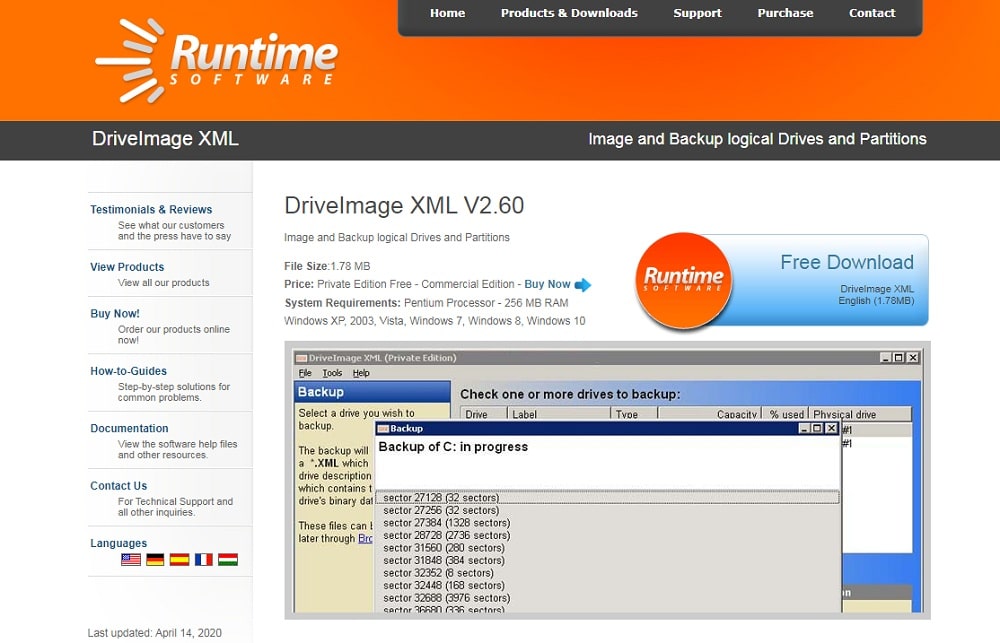Open the Documentation sidebar link

click(x=129, y=428)
